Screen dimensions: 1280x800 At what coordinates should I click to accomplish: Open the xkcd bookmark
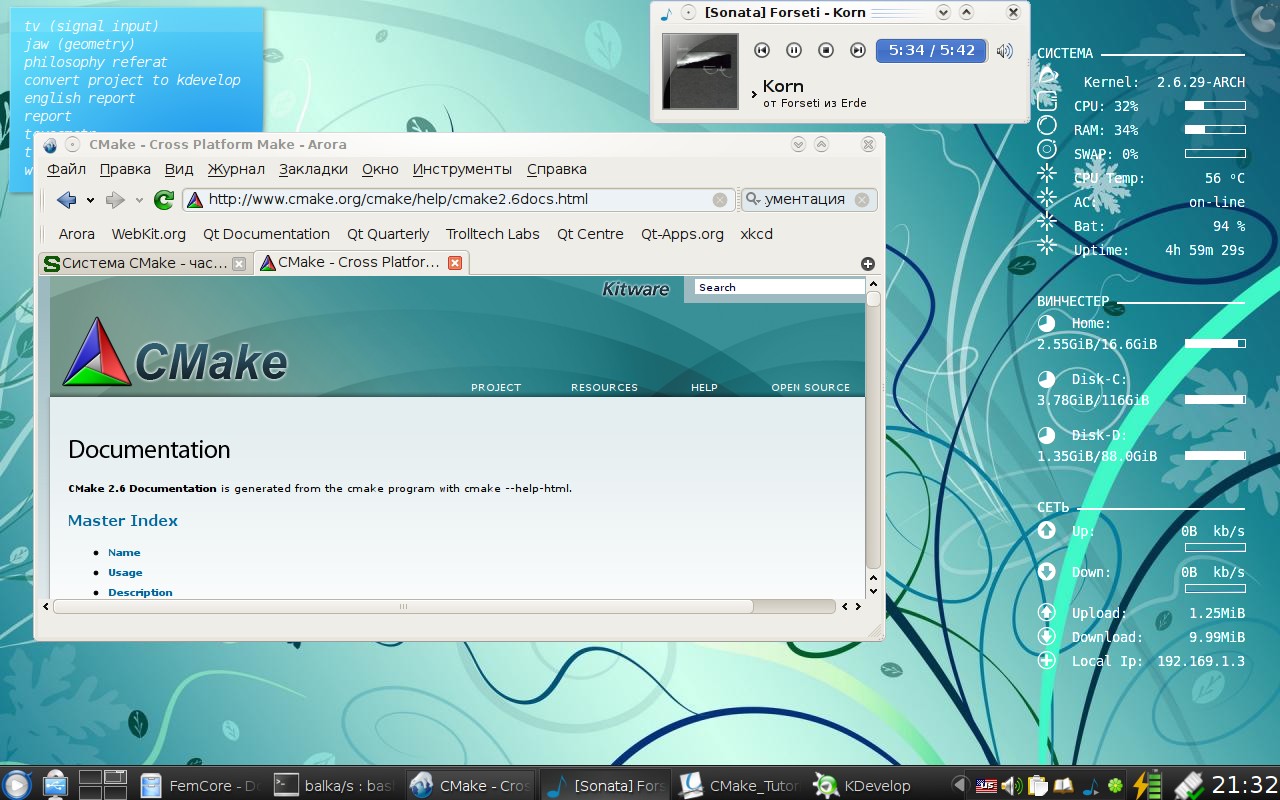click(x=757, y=234)
